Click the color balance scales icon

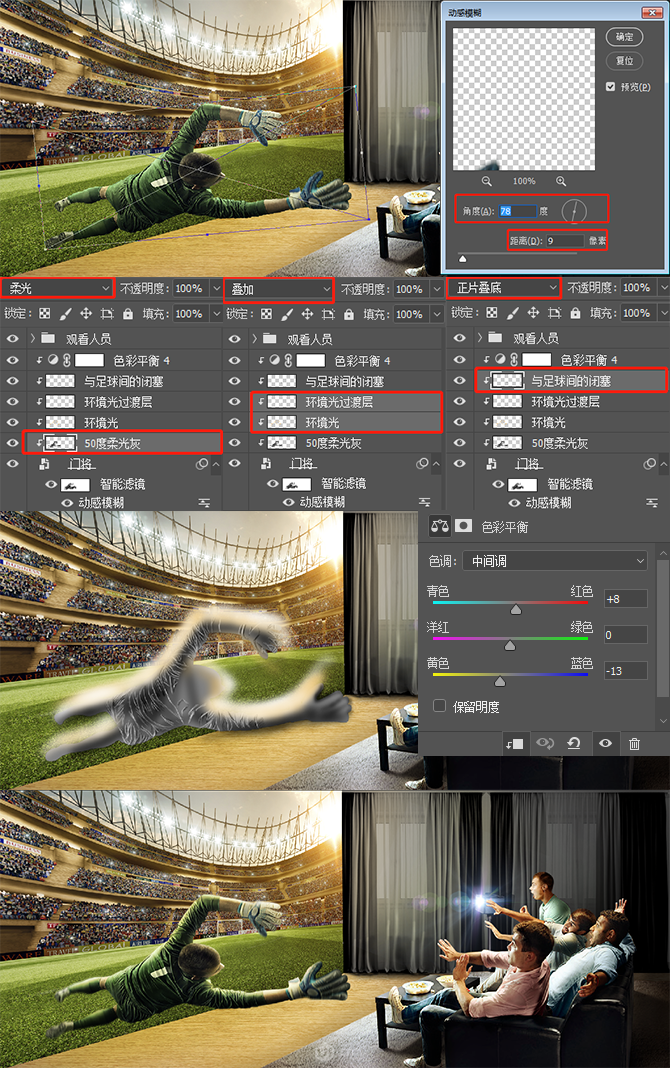pyautogui.click(x=440, y=526)
